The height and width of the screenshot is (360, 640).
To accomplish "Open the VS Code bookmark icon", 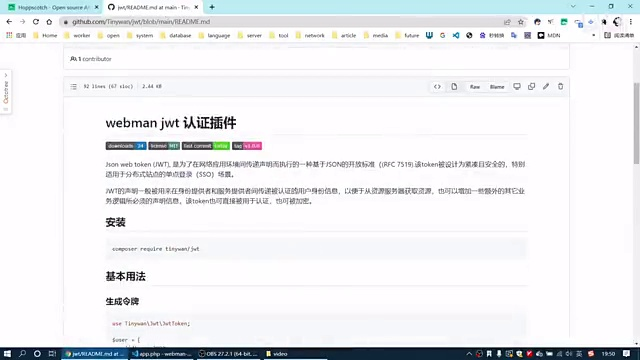I will tap(456, 36).
